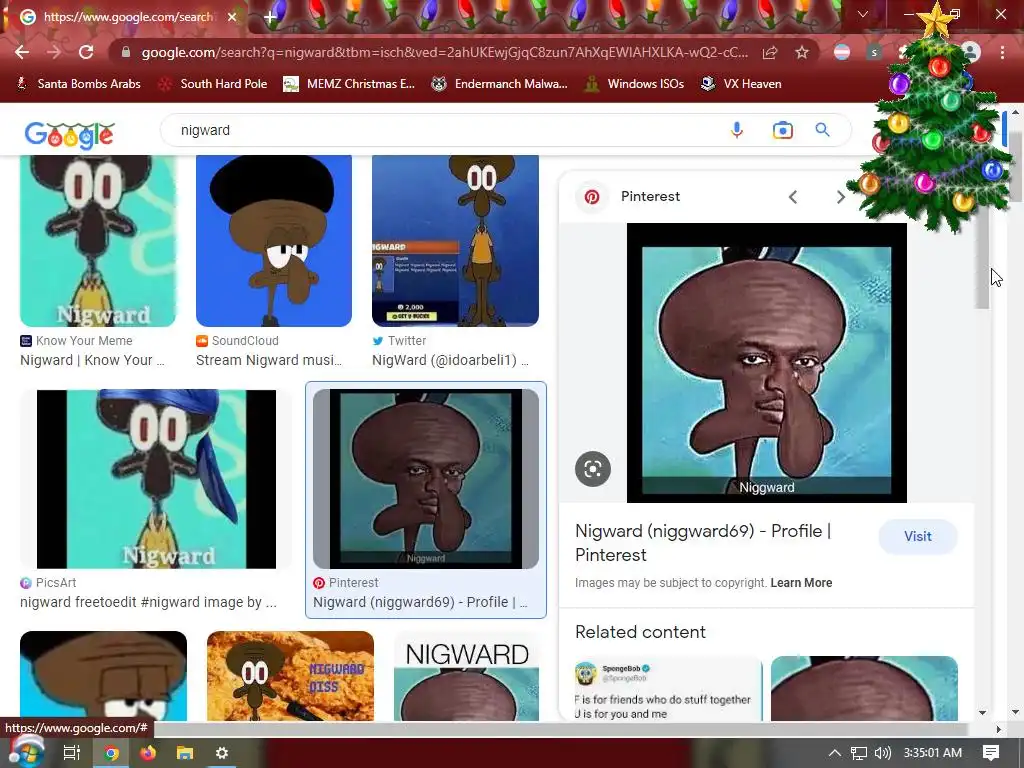The height and width of the screenshot is (768, 1024).
Task: Click the Learn More copyright link
Action: point(801,583)
